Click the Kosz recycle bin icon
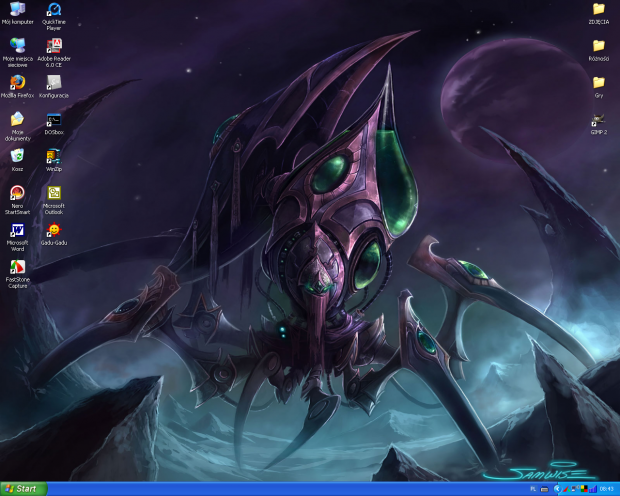 [17, 160]
